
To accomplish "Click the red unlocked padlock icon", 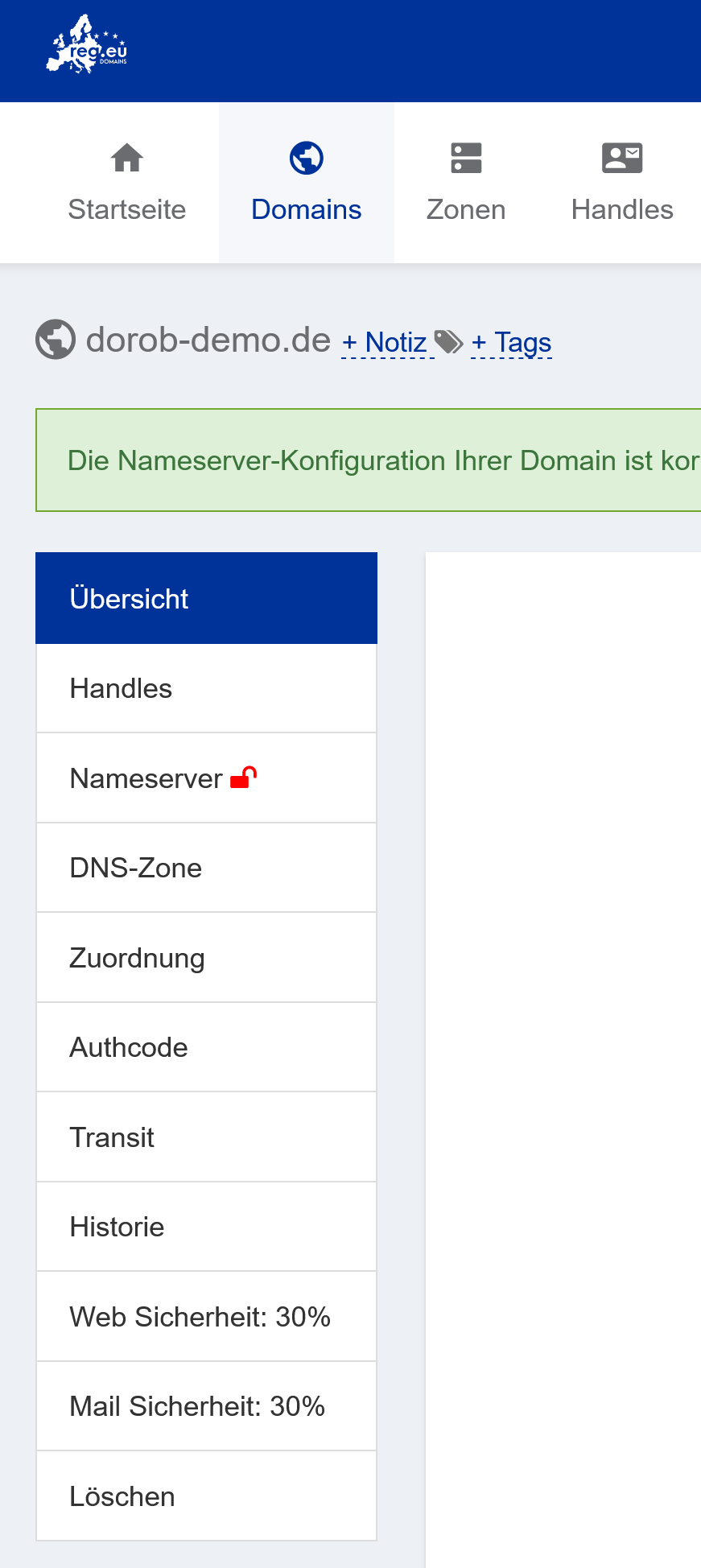I will click(243, 778).
